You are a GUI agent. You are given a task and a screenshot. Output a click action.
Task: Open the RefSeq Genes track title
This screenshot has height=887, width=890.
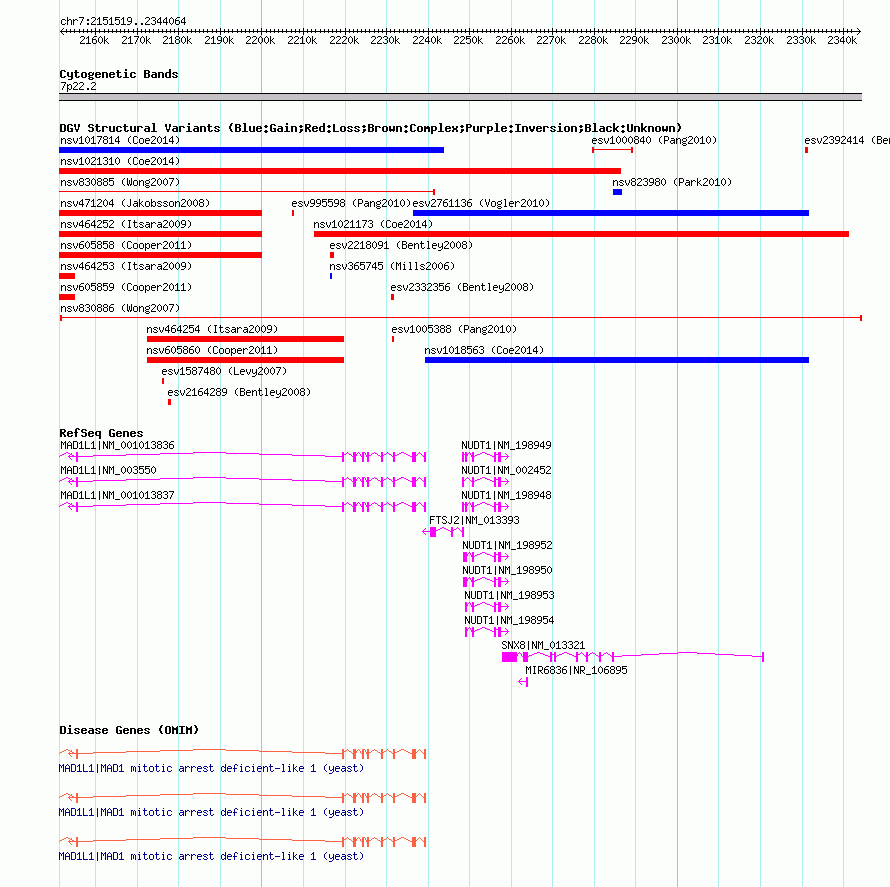click(x=101, y=433)
